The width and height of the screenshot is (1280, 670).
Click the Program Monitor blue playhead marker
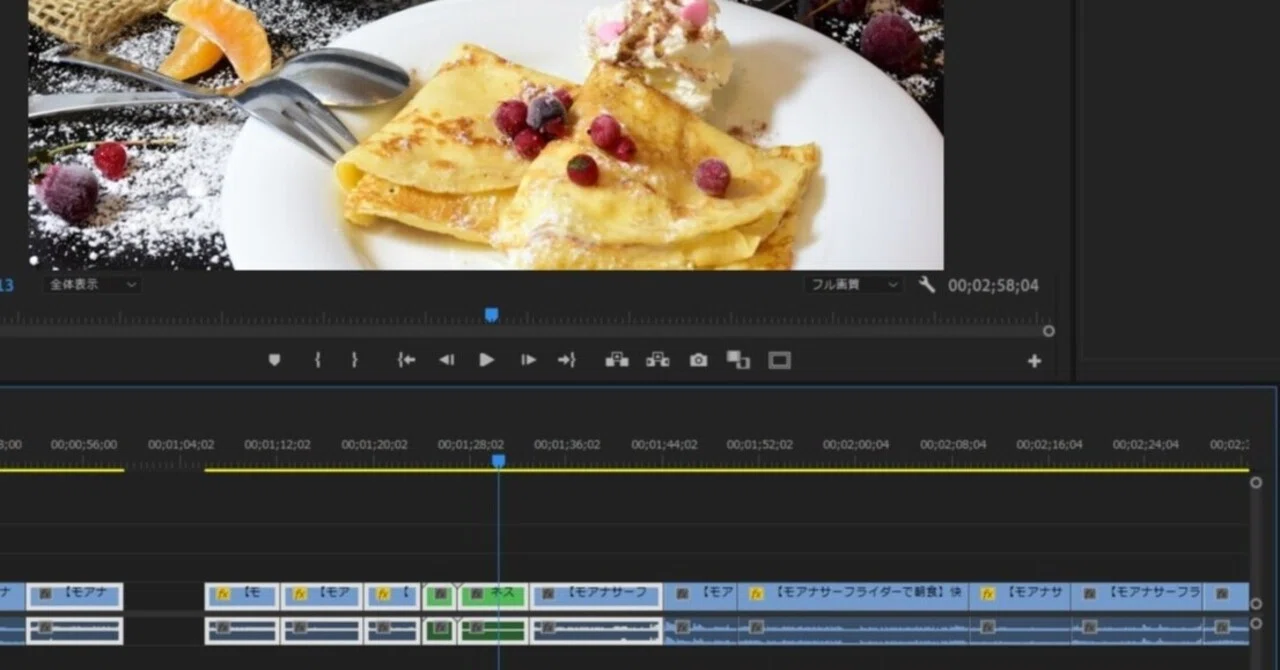pos(491,315)
